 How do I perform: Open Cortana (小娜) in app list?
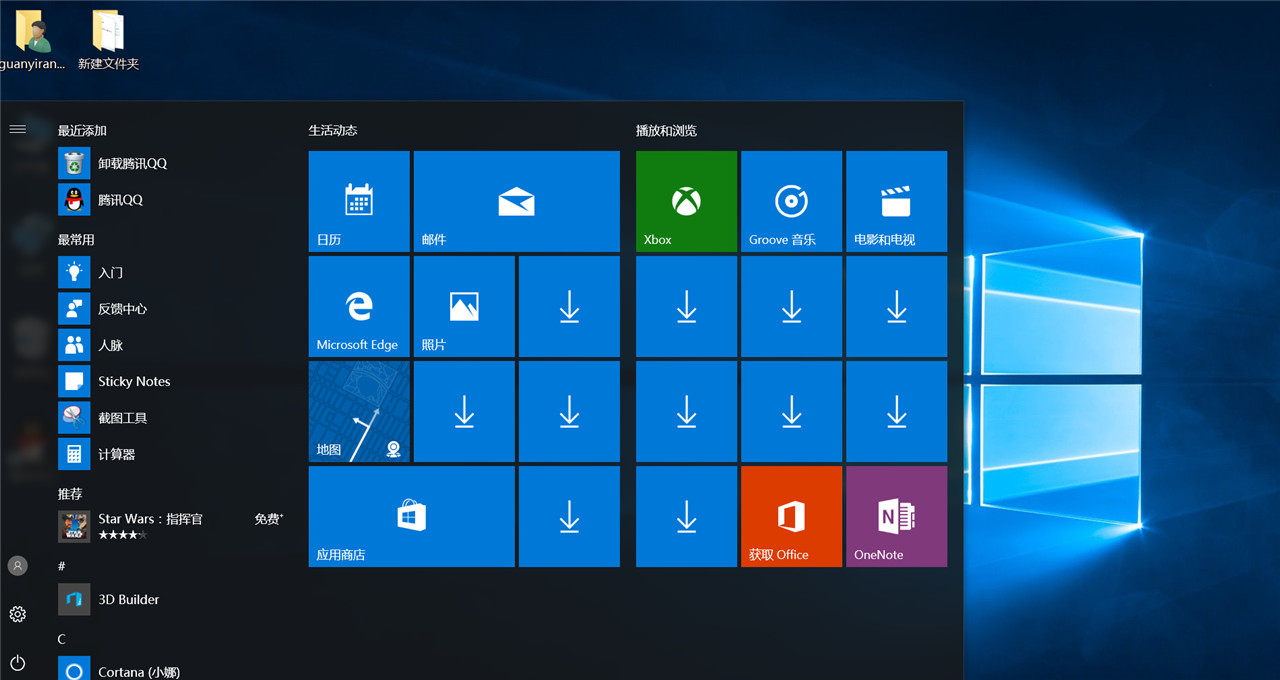(x=172, y=671)
